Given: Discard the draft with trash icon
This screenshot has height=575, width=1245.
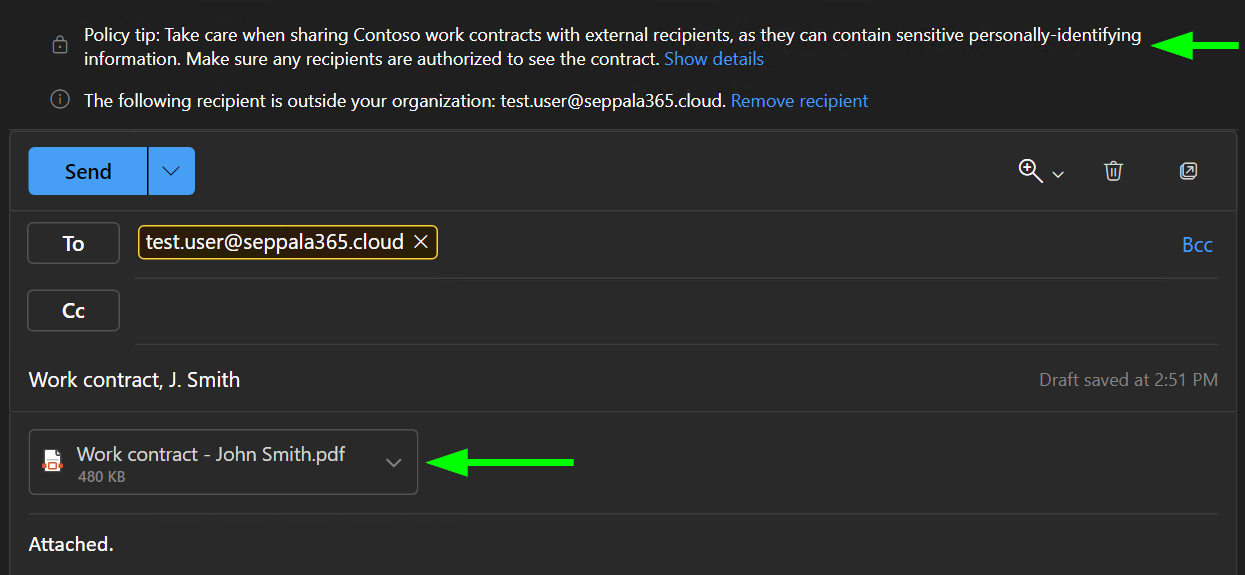Looking at the screenshot, I should (x=1113, y=171).
